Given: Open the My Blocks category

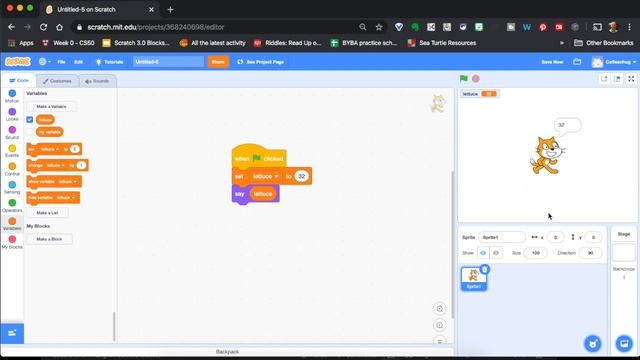Looking at the screenshot, I should pos(12,242).
